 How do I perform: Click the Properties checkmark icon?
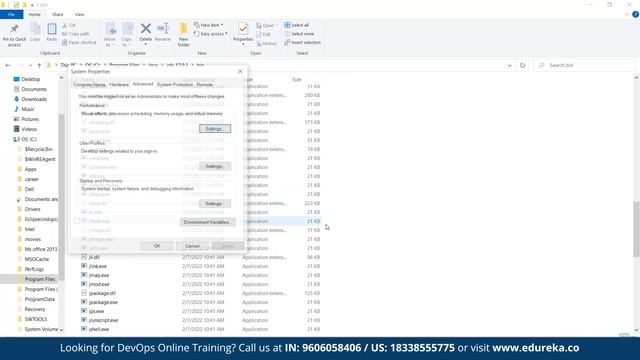pos(243,29)
